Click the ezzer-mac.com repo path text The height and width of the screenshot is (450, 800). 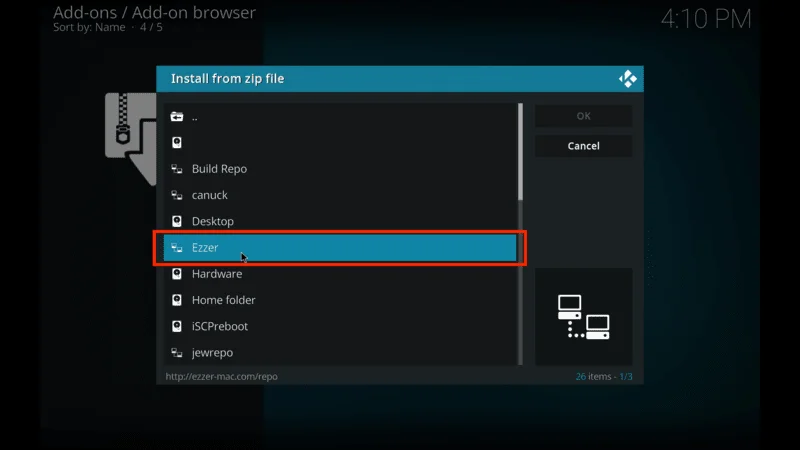(222, 377)
